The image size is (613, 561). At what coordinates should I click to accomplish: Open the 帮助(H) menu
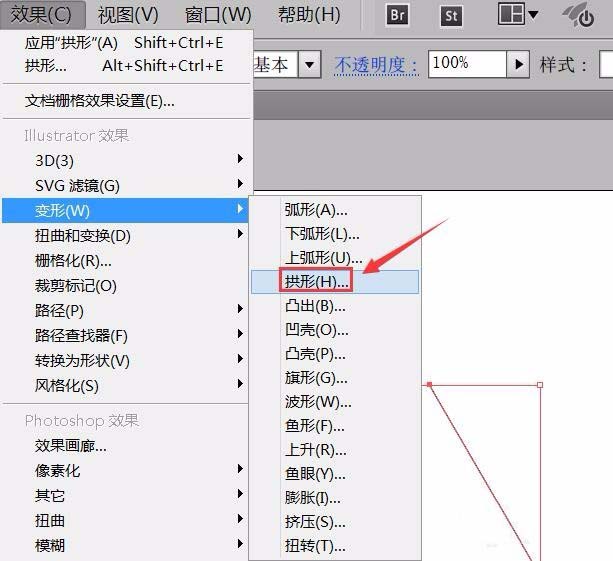309,15
